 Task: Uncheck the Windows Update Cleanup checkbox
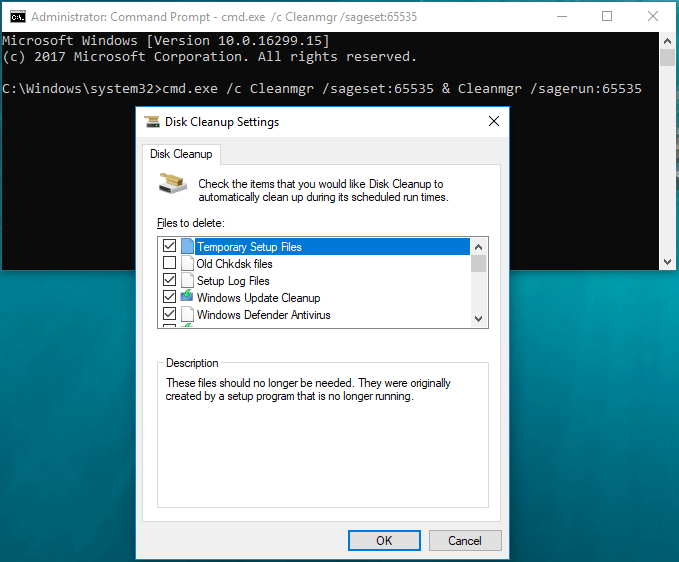169,297
